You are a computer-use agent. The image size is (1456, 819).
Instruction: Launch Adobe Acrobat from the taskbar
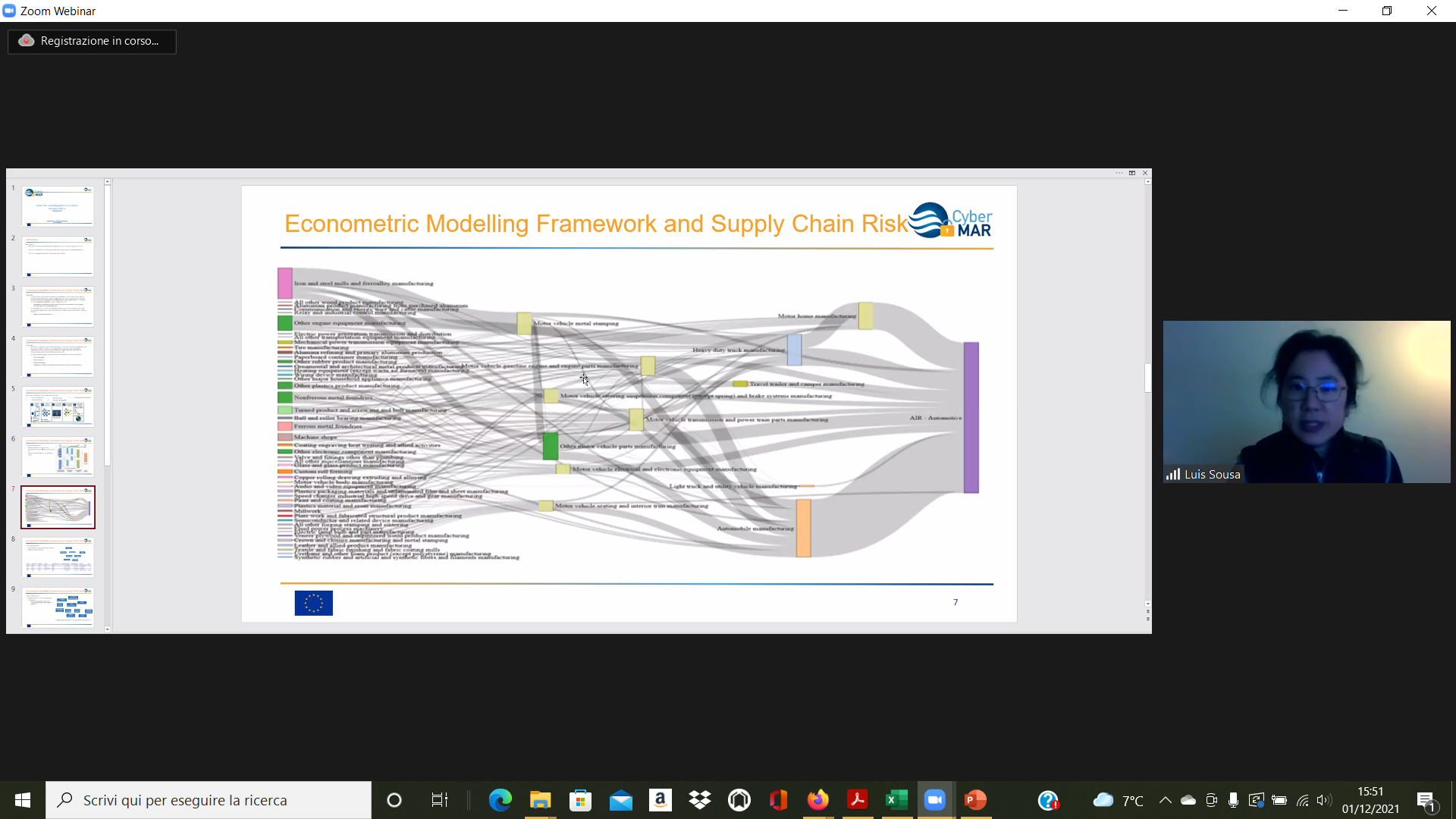(857, 800)
